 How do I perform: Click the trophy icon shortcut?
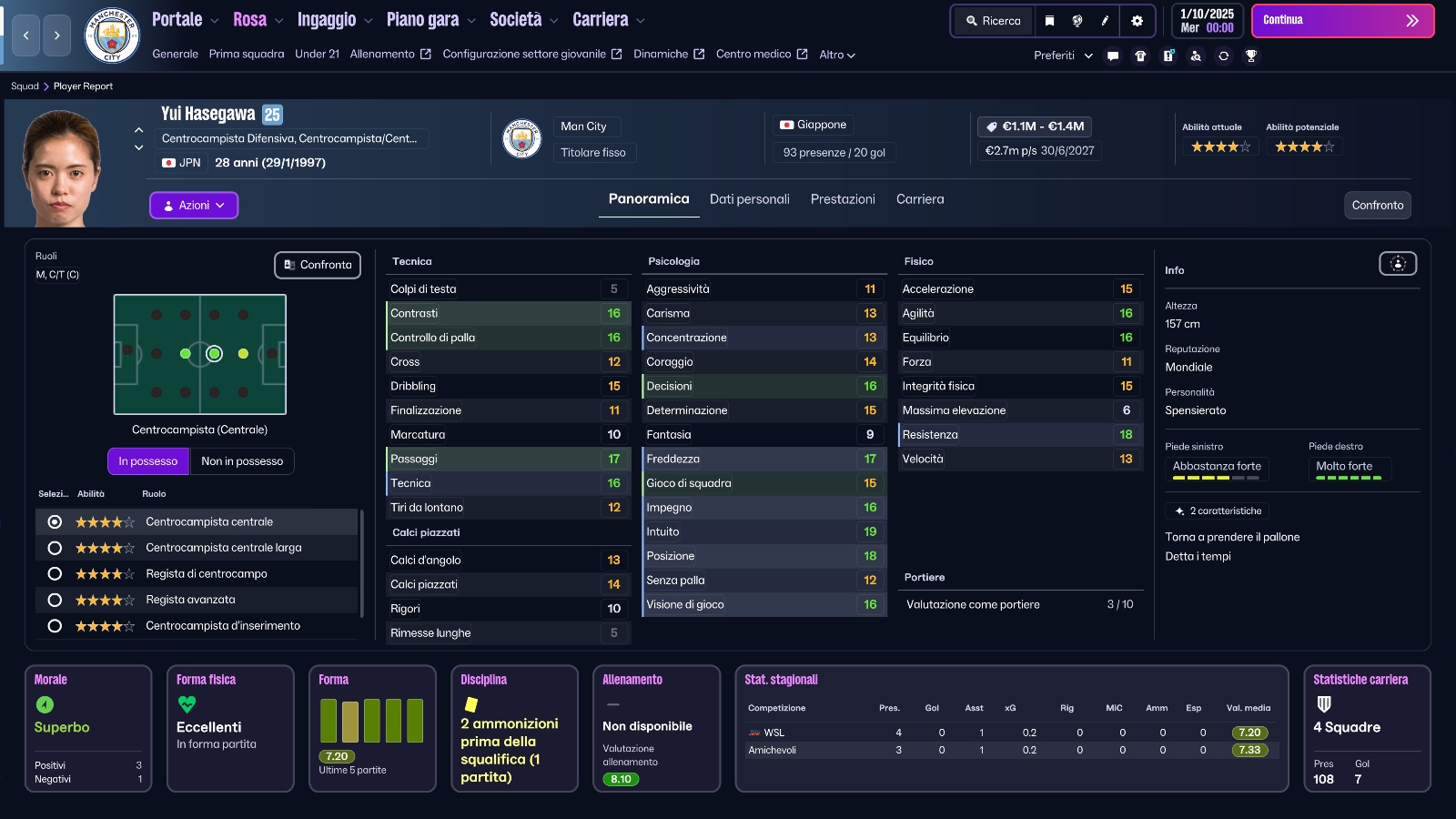coord(1251,56)
